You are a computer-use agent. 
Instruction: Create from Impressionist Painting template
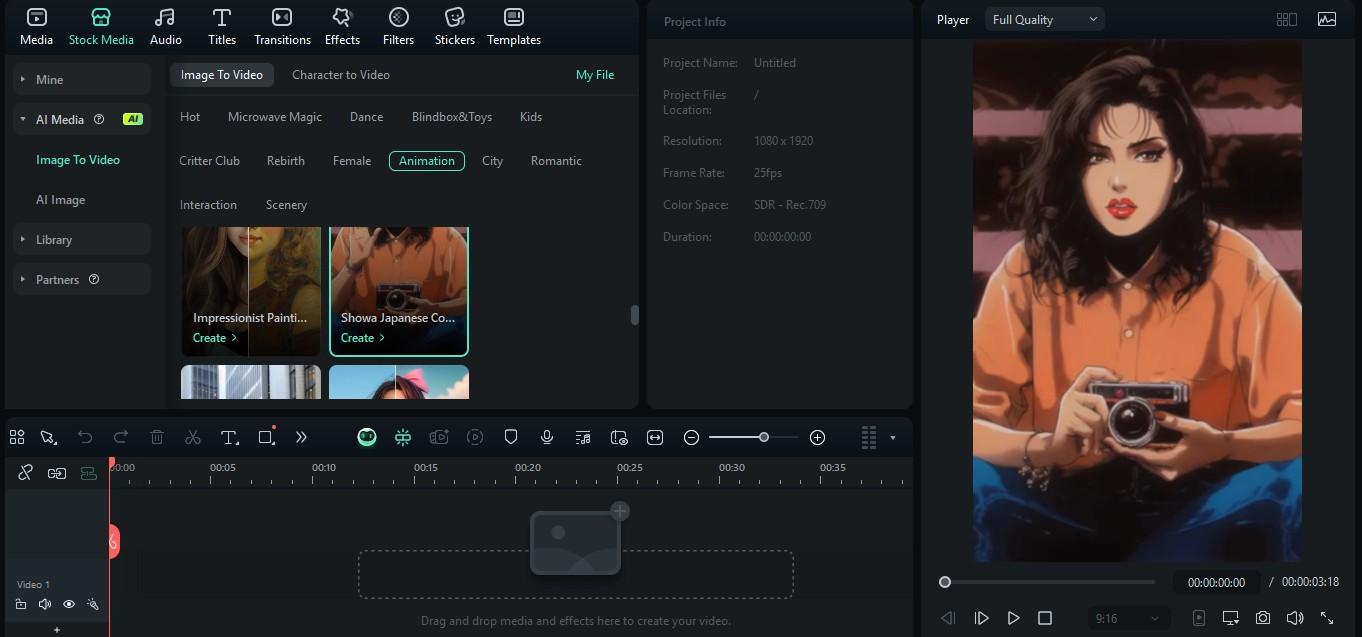tap(214, 338)
